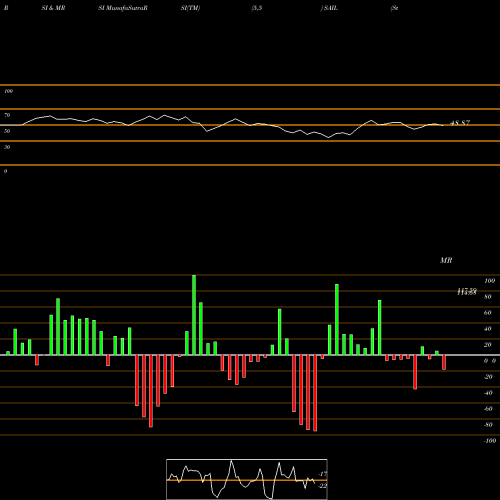Open the mini overview chart thumbnail

click(247, 479)
